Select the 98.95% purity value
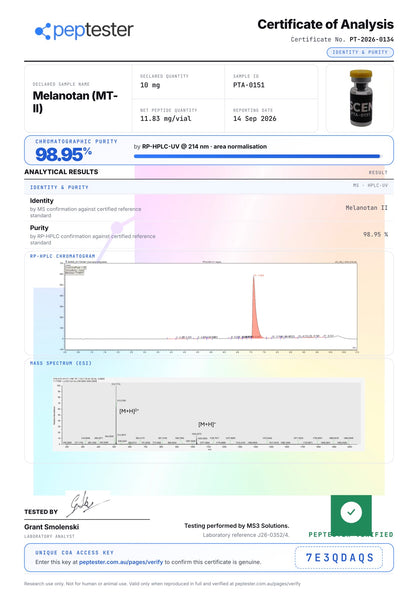Screen dimensions: 416x596 coord(64,154)
